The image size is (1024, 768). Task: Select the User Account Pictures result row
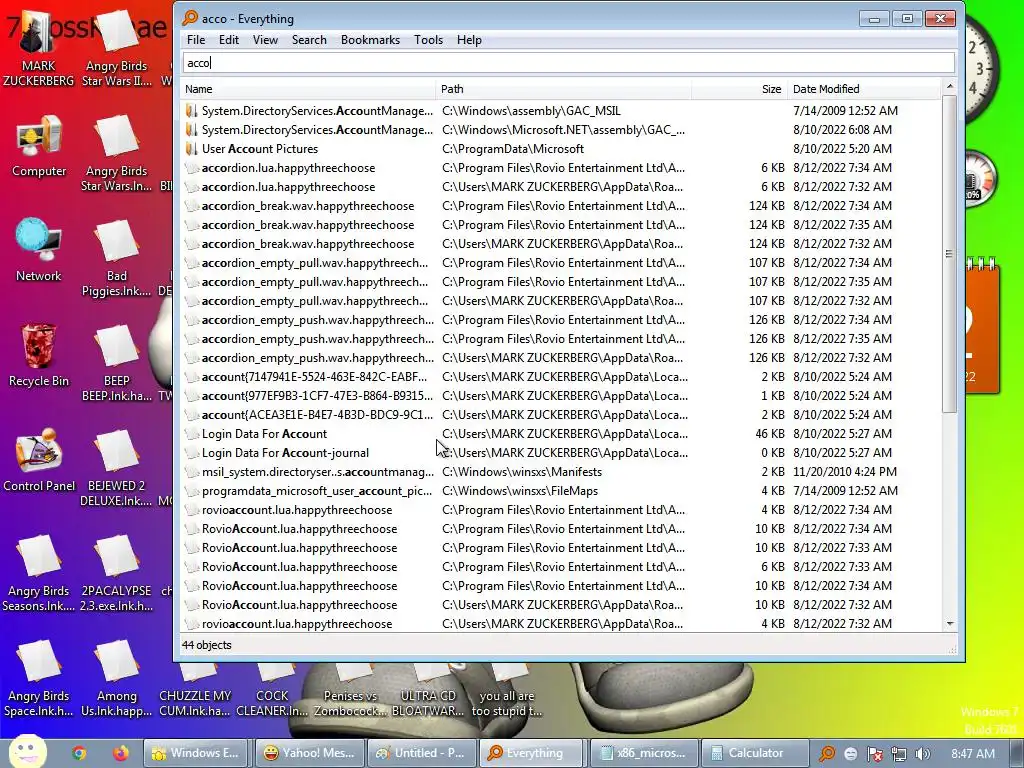pyautogui.click(x=562, y=149)
